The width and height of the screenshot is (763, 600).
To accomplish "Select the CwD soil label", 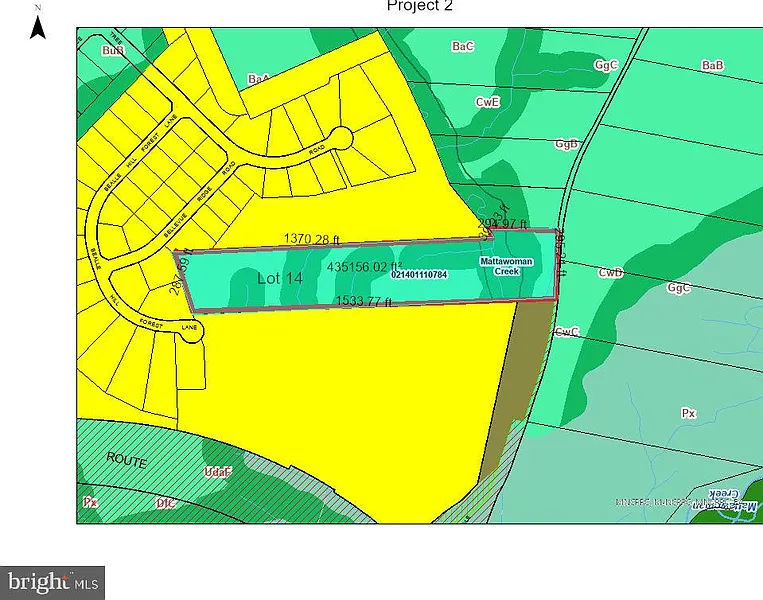I will [610, 272].
